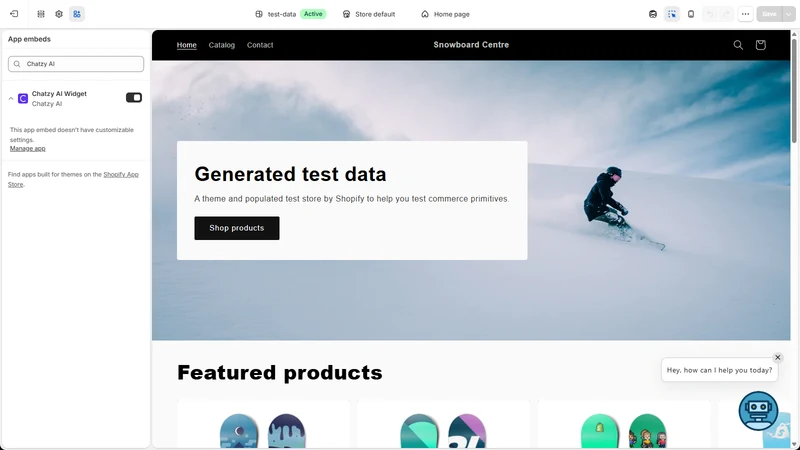Screen dimensions: 800x450
Task: Click the Active status badge
Action: (x=313, y=14)
